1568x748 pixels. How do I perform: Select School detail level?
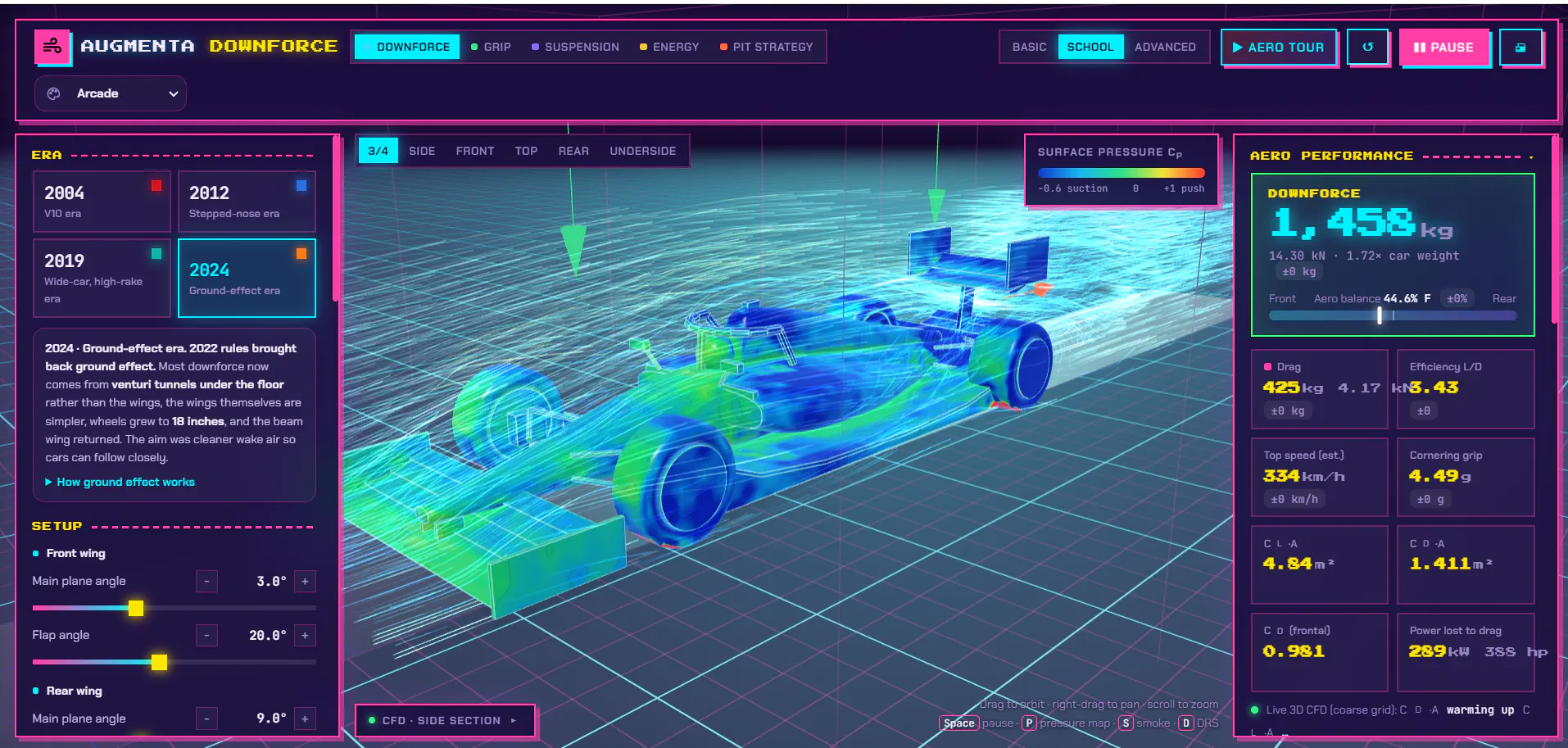1090,47
